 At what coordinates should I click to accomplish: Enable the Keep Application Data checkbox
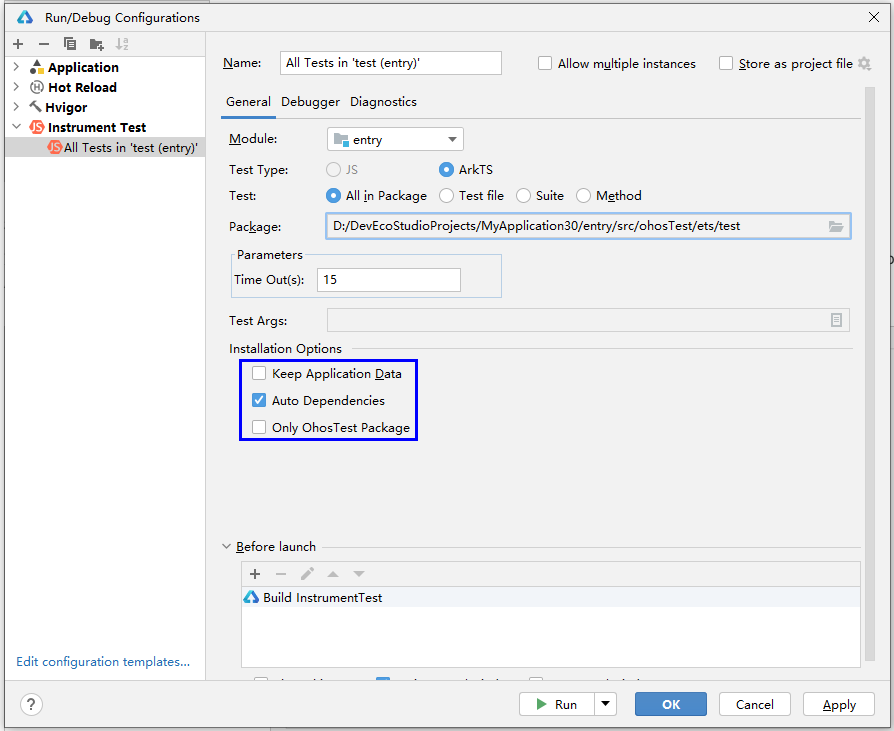pos(260,374)
